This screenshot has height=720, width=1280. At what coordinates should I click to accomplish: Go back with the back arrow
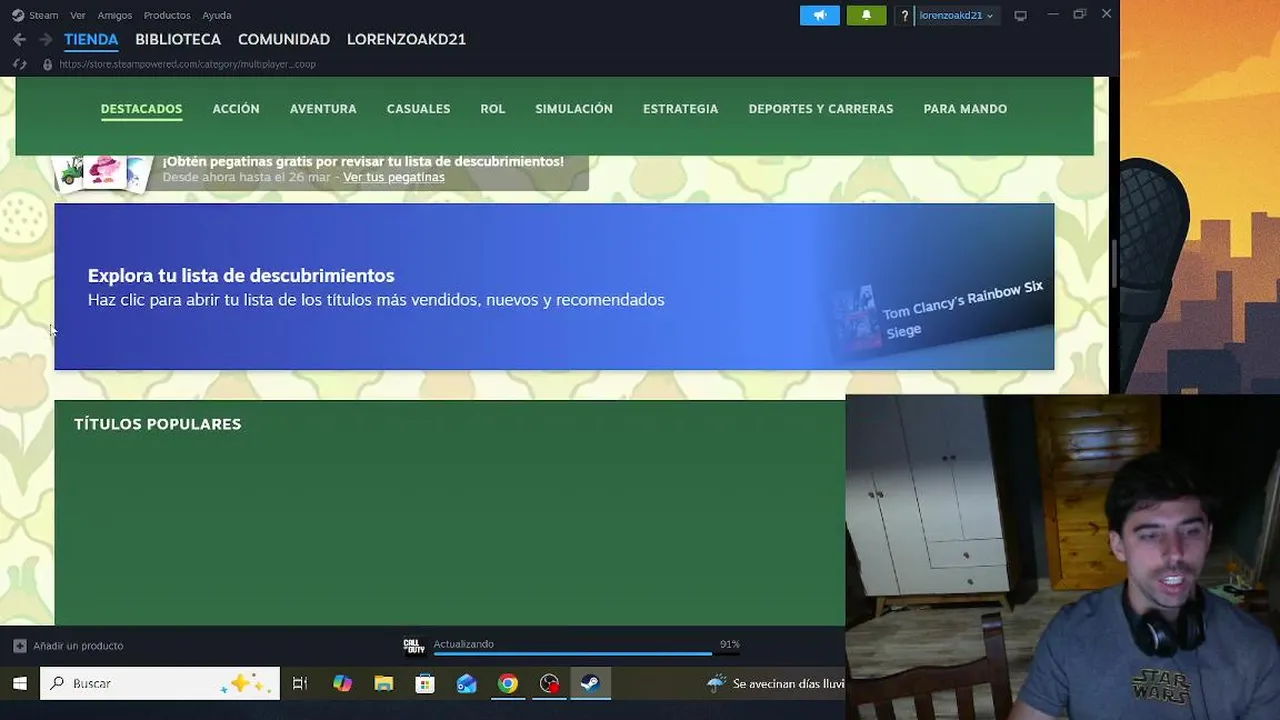(x=19, y=39)
